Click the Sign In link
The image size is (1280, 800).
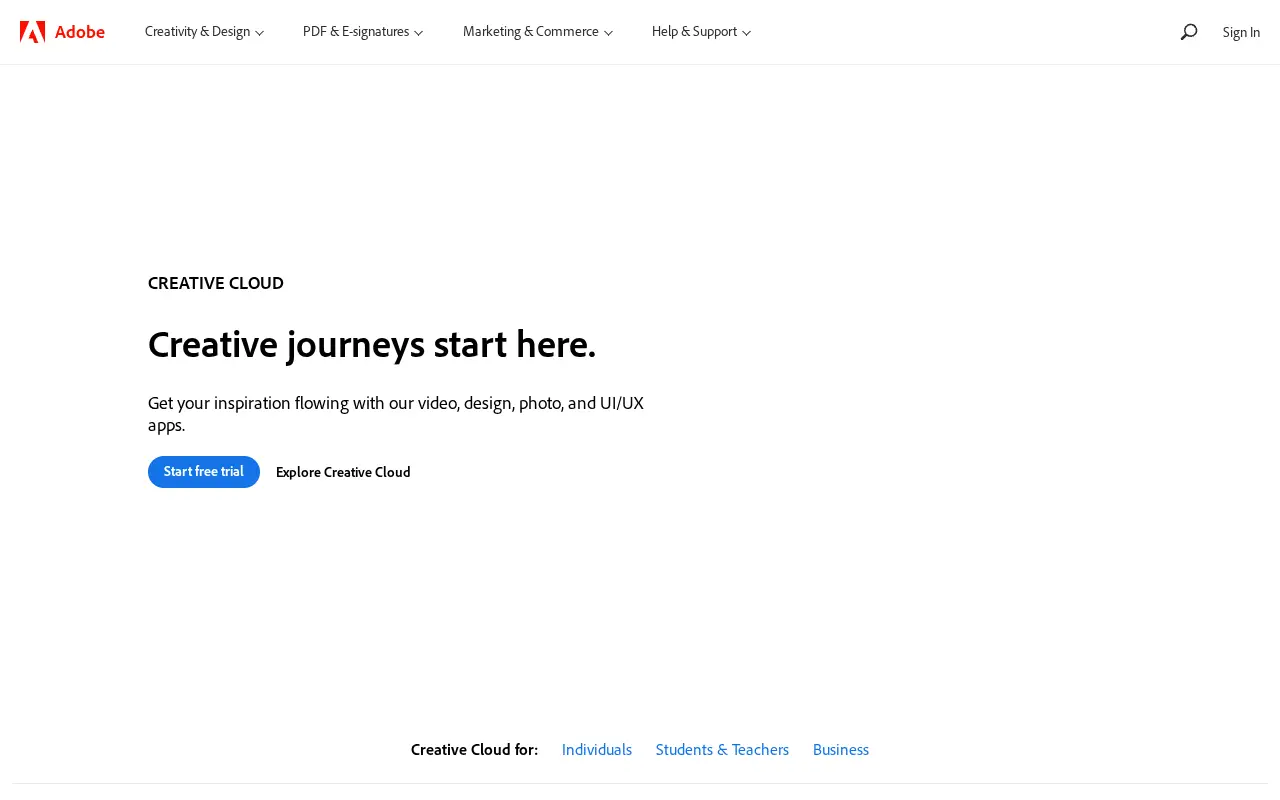[x=1241, y=32]
